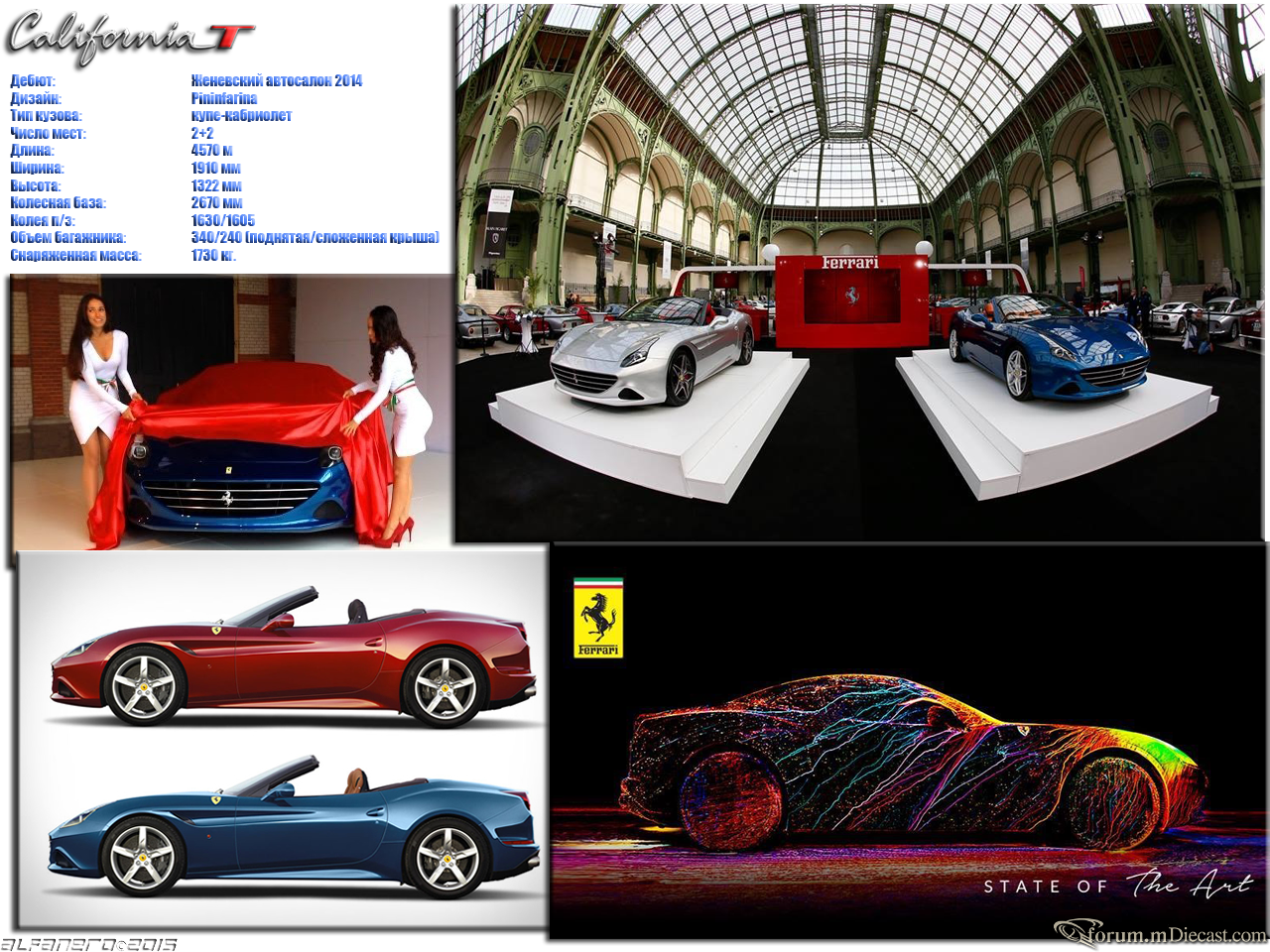The height and width of the screenshot is (952, 1270).
Task: Select the 'Дизайн:' label
Action: click(x=36, y=98)
